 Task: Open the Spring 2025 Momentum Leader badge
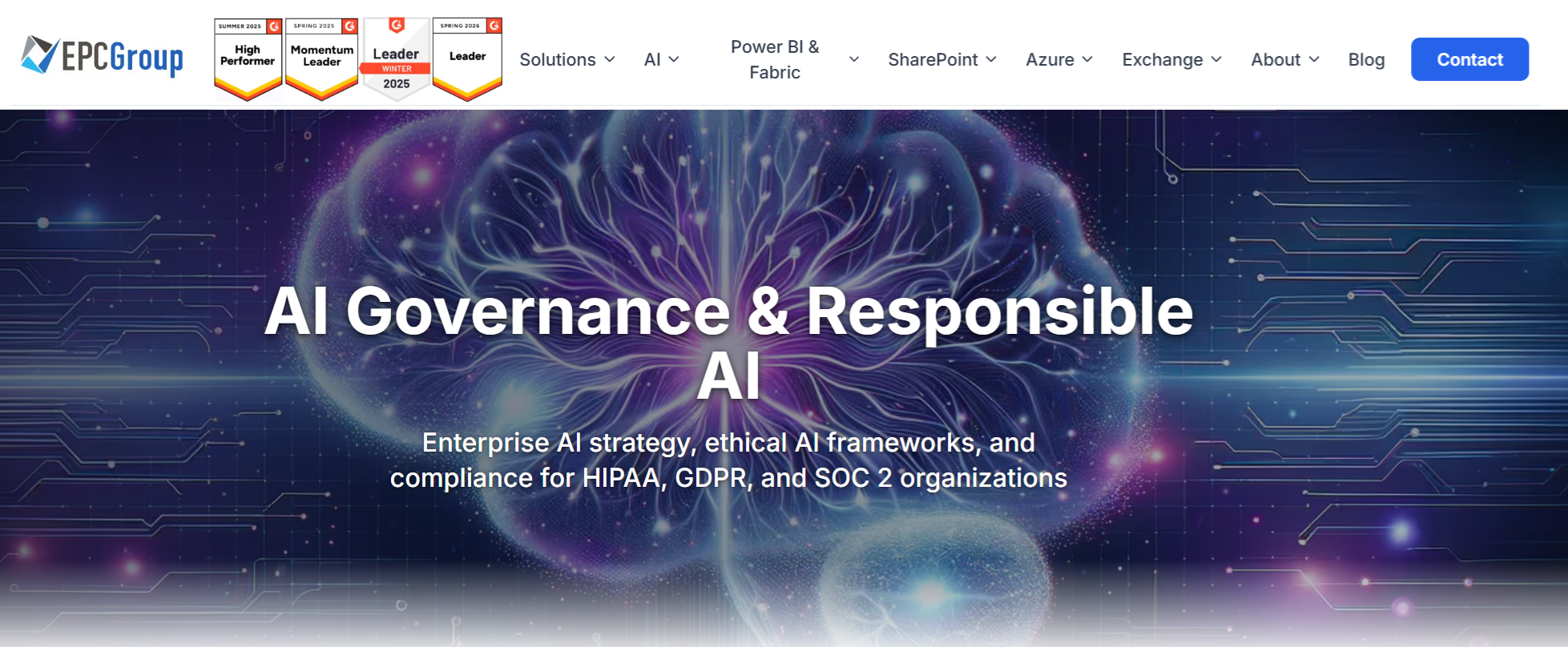point(321,58)
